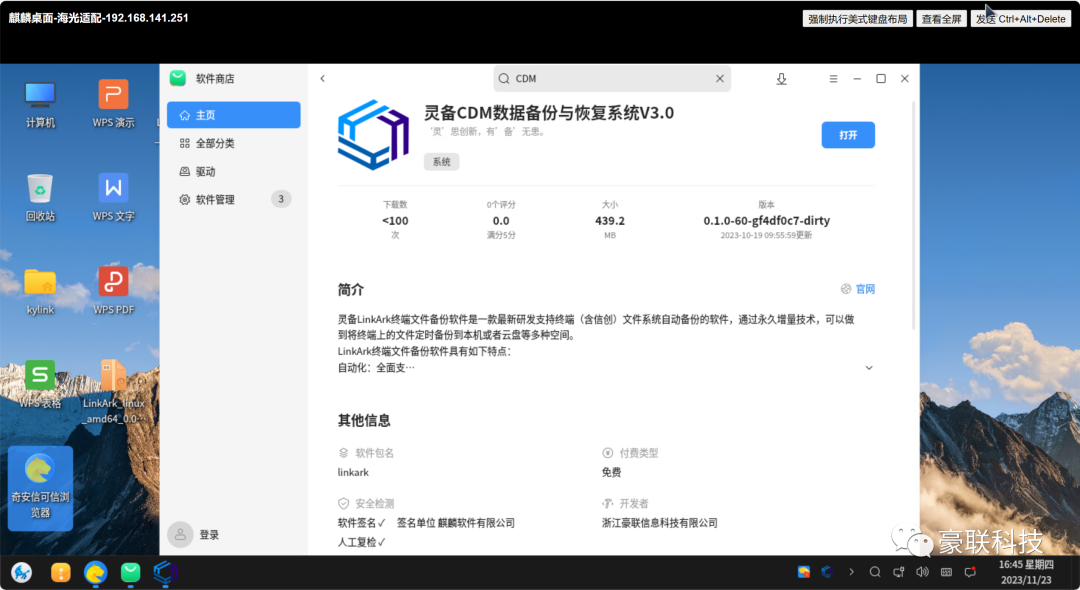Click the keyboard tray icon

pyautogui.click(x=946, y=571)
